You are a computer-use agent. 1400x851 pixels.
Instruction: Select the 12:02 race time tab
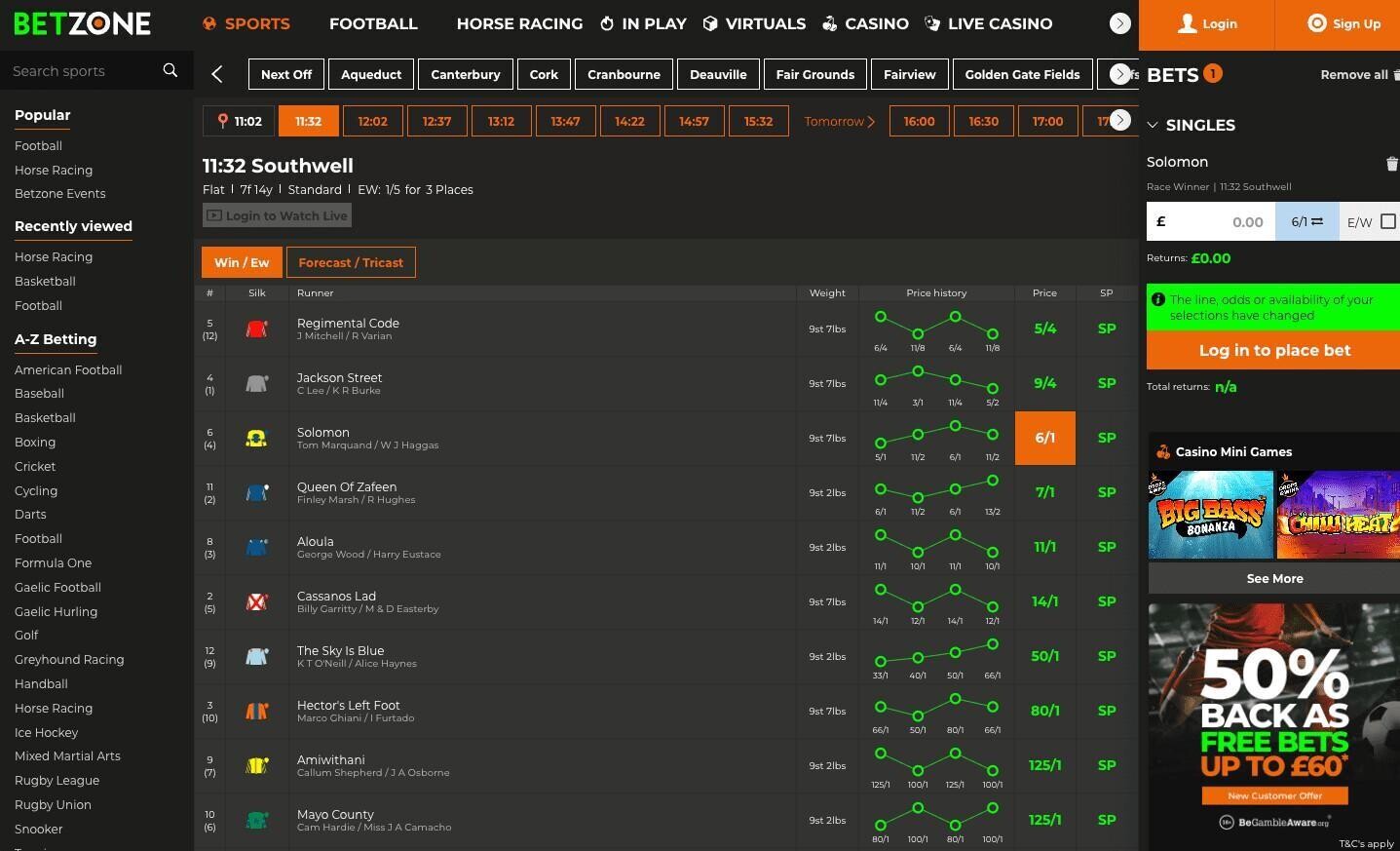[x=373, y=122]
